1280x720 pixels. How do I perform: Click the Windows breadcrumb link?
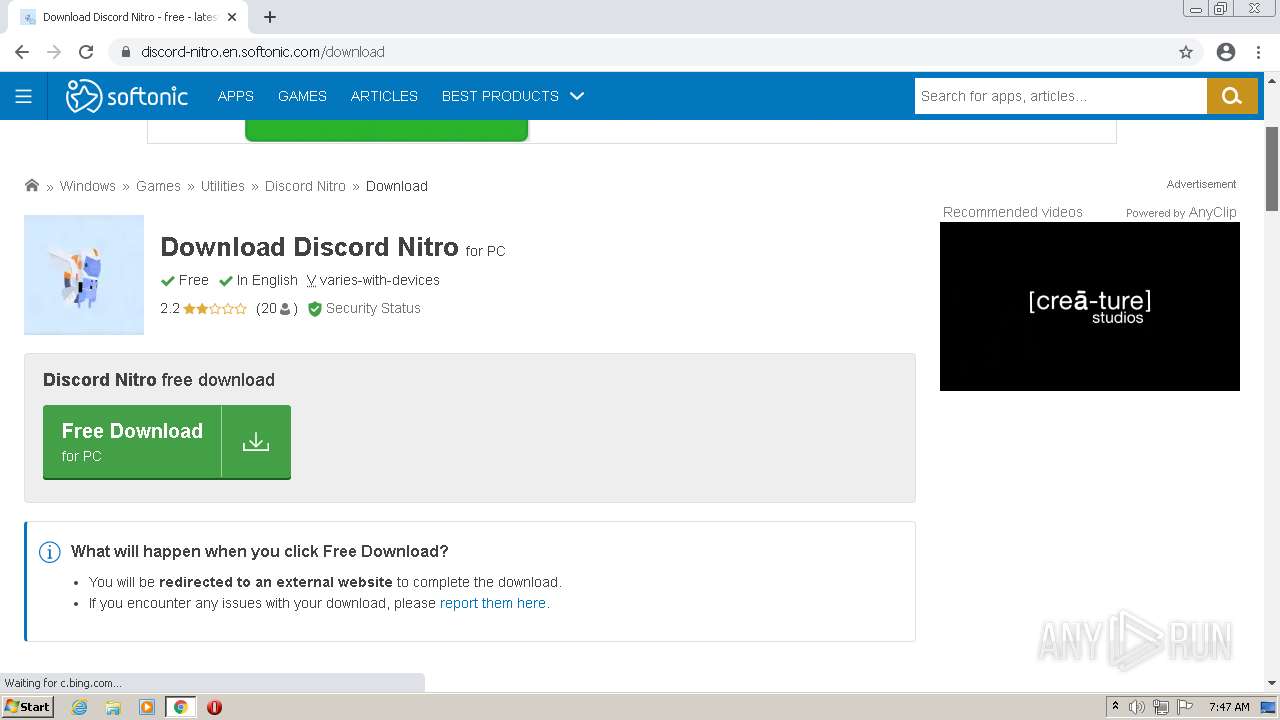click(x=88, y=186)
